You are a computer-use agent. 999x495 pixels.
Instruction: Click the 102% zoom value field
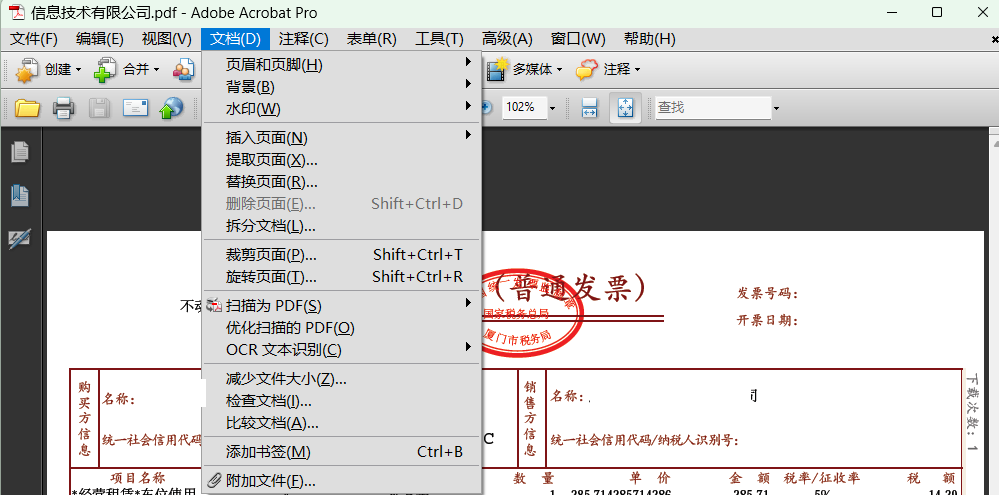pyautogui.click(x=524, y=108)
